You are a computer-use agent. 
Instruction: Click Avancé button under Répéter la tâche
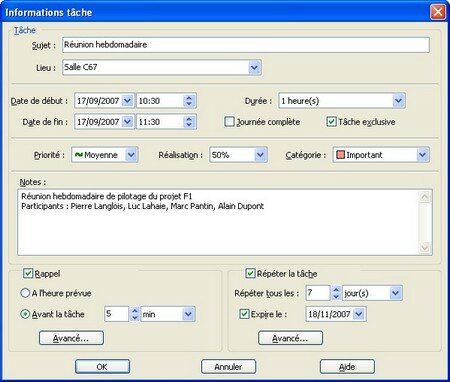coord(290,338)
